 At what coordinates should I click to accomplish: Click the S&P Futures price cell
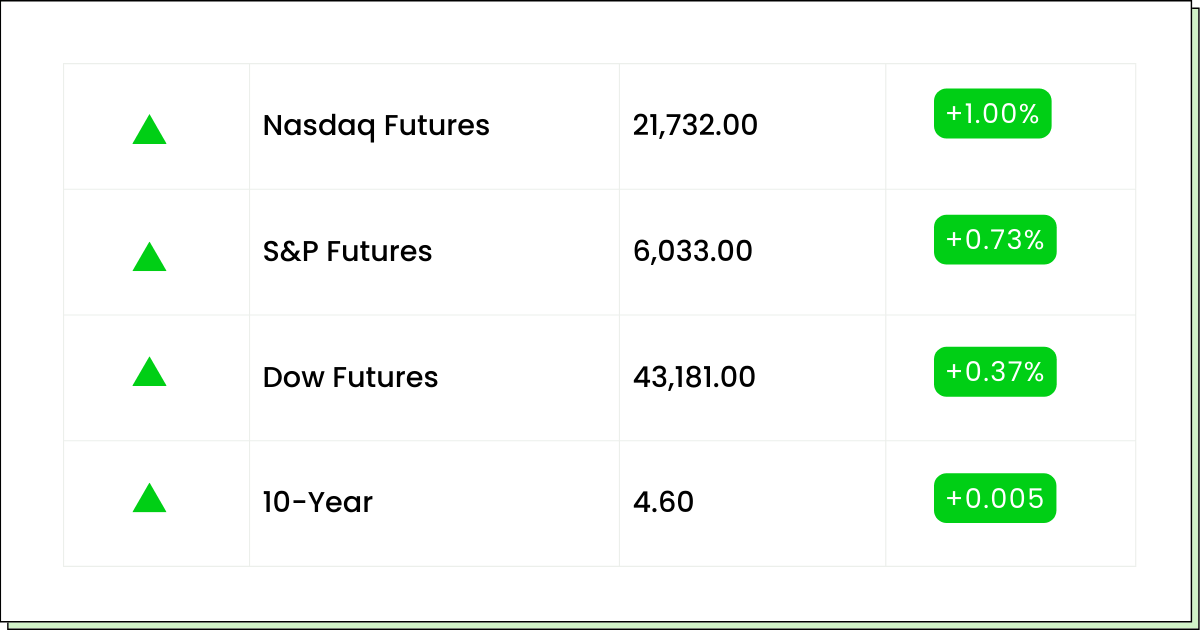tap(752, 252)
